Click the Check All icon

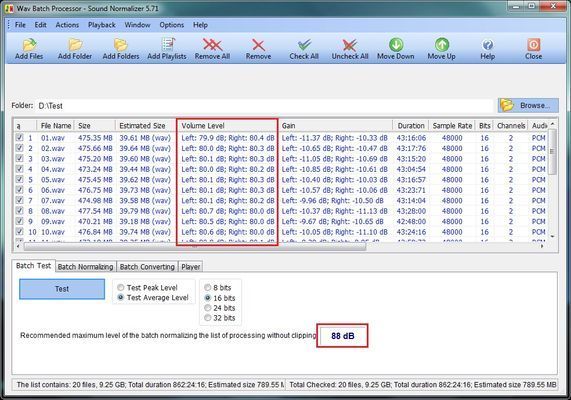click(x=304, y=49)
